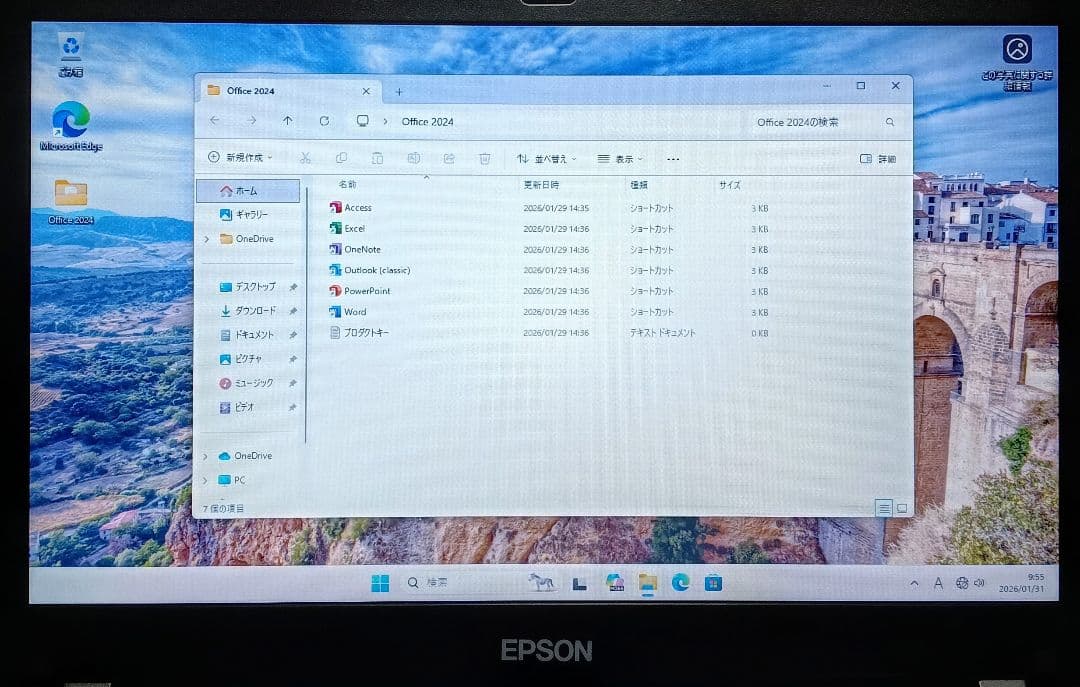Click the Cut icon in the toolbar
This screenshot has width=1080, height=687.
(305, 157)
